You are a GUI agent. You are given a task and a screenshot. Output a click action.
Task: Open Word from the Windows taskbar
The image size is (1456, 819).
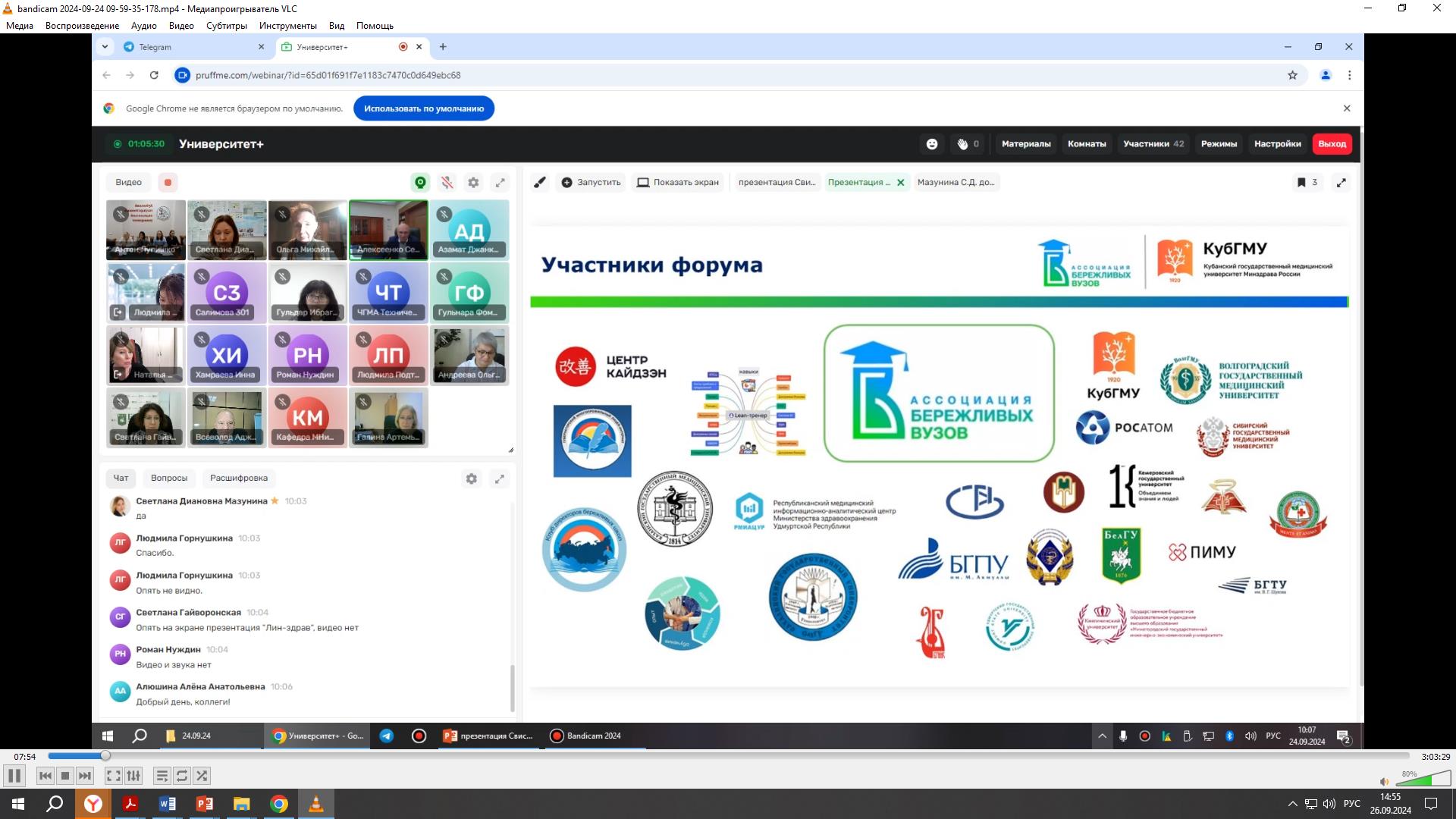pyautogui.click(x=168, y=804)
